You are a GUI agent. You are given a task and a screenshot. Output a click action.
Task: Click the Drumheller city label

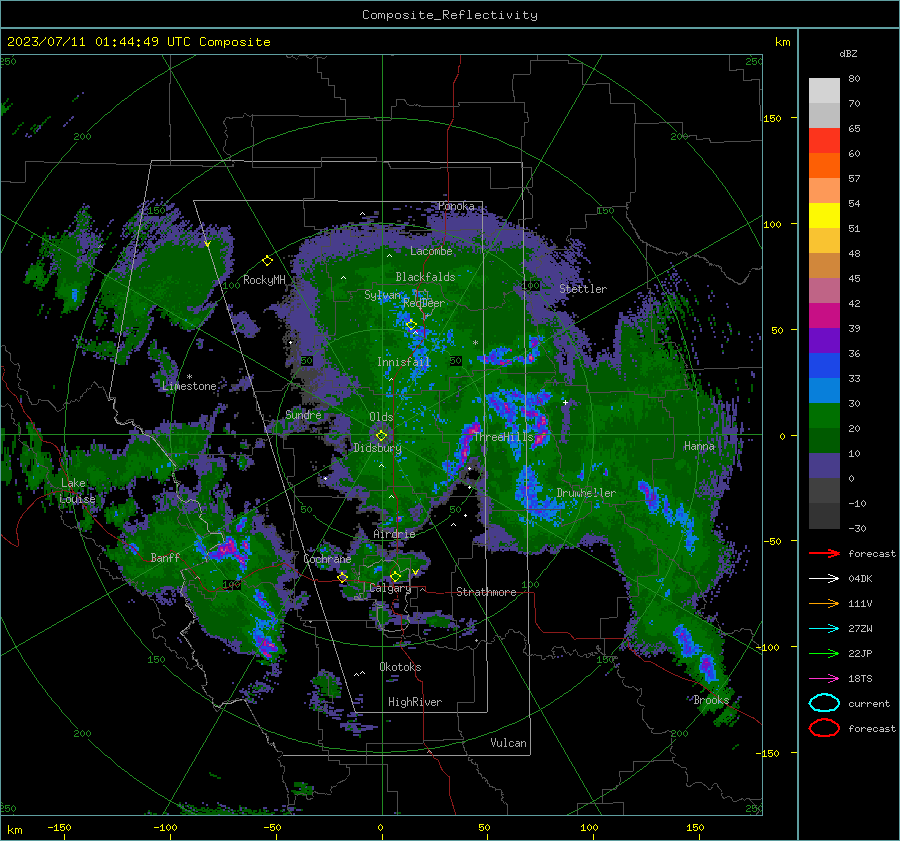[586, 493]
